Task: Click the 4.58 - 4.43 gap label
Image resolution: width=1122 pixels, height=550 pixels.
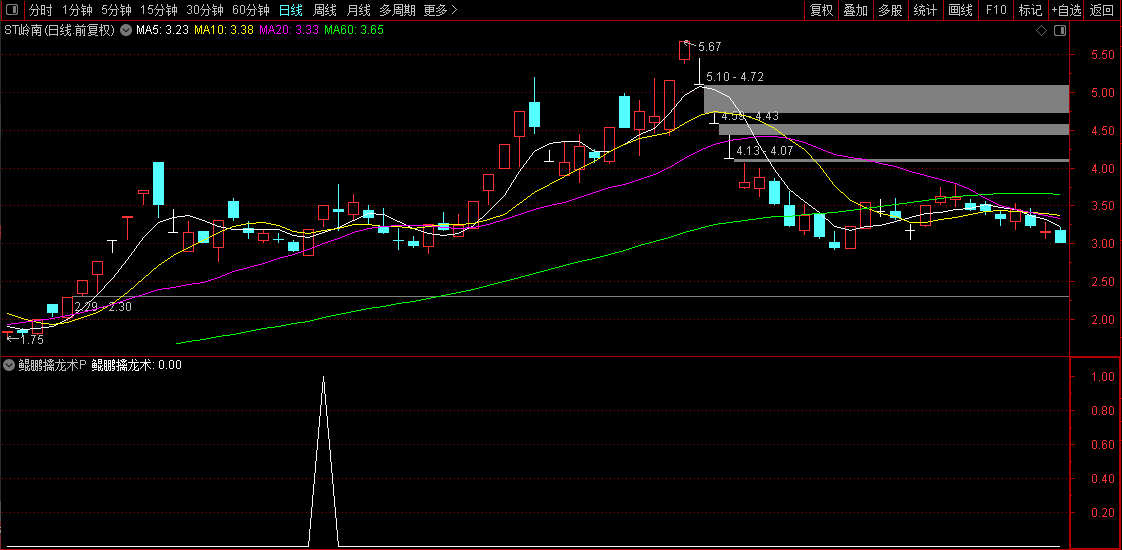Action: point(750,116)
